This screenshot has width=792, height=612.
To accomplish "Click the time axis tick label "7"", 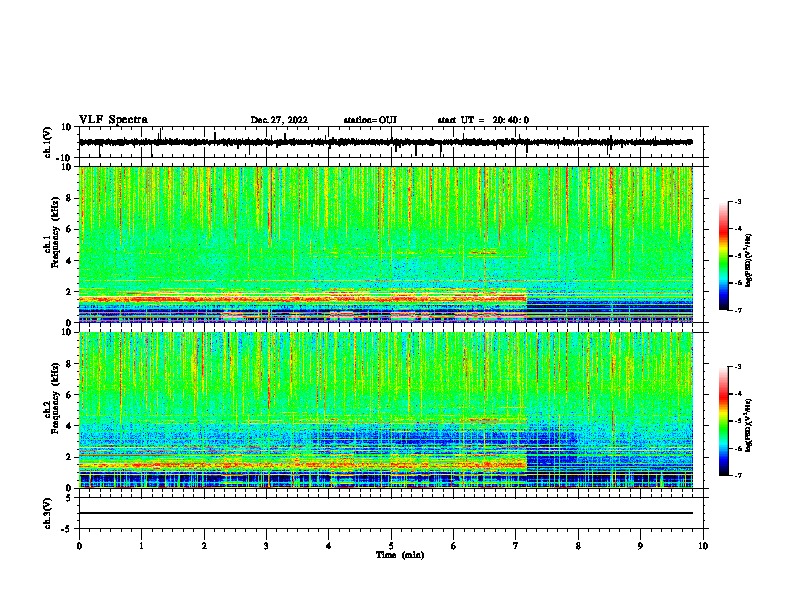I will click(x=516, y=546).
